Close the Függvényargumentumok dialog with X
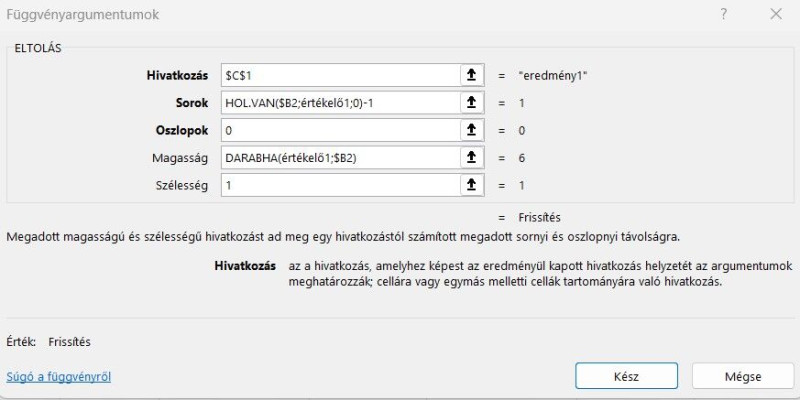The width and height of the screenshot is (800, 400). point(776,15)
